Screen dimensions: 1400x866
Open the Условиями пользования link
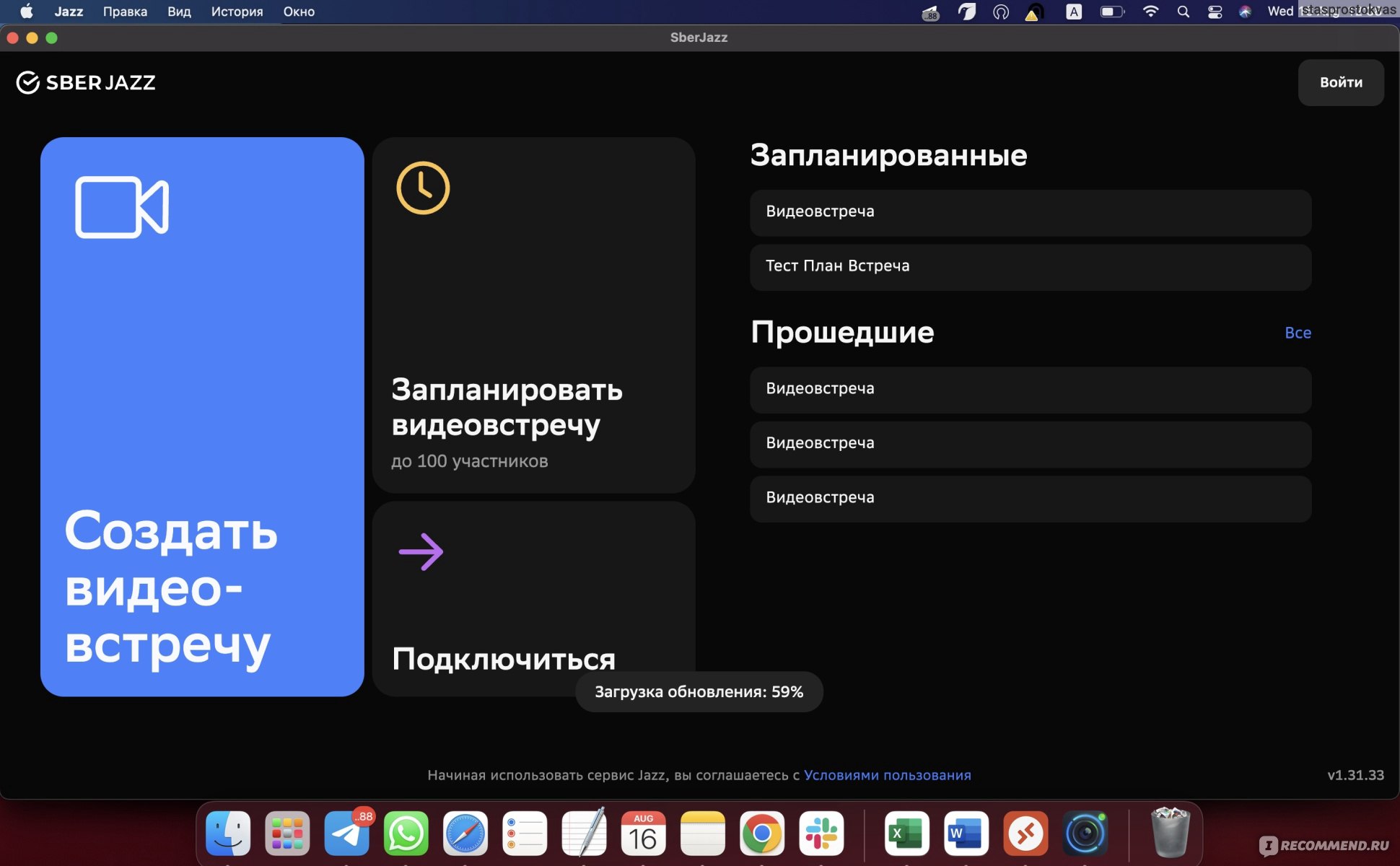[887, 774]
